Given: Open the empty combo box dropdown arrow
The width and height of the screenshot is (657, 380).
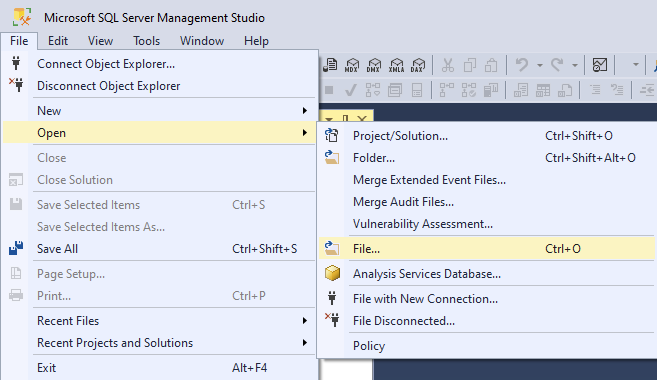Looking at the screenshot, I should tap(636, 65).
